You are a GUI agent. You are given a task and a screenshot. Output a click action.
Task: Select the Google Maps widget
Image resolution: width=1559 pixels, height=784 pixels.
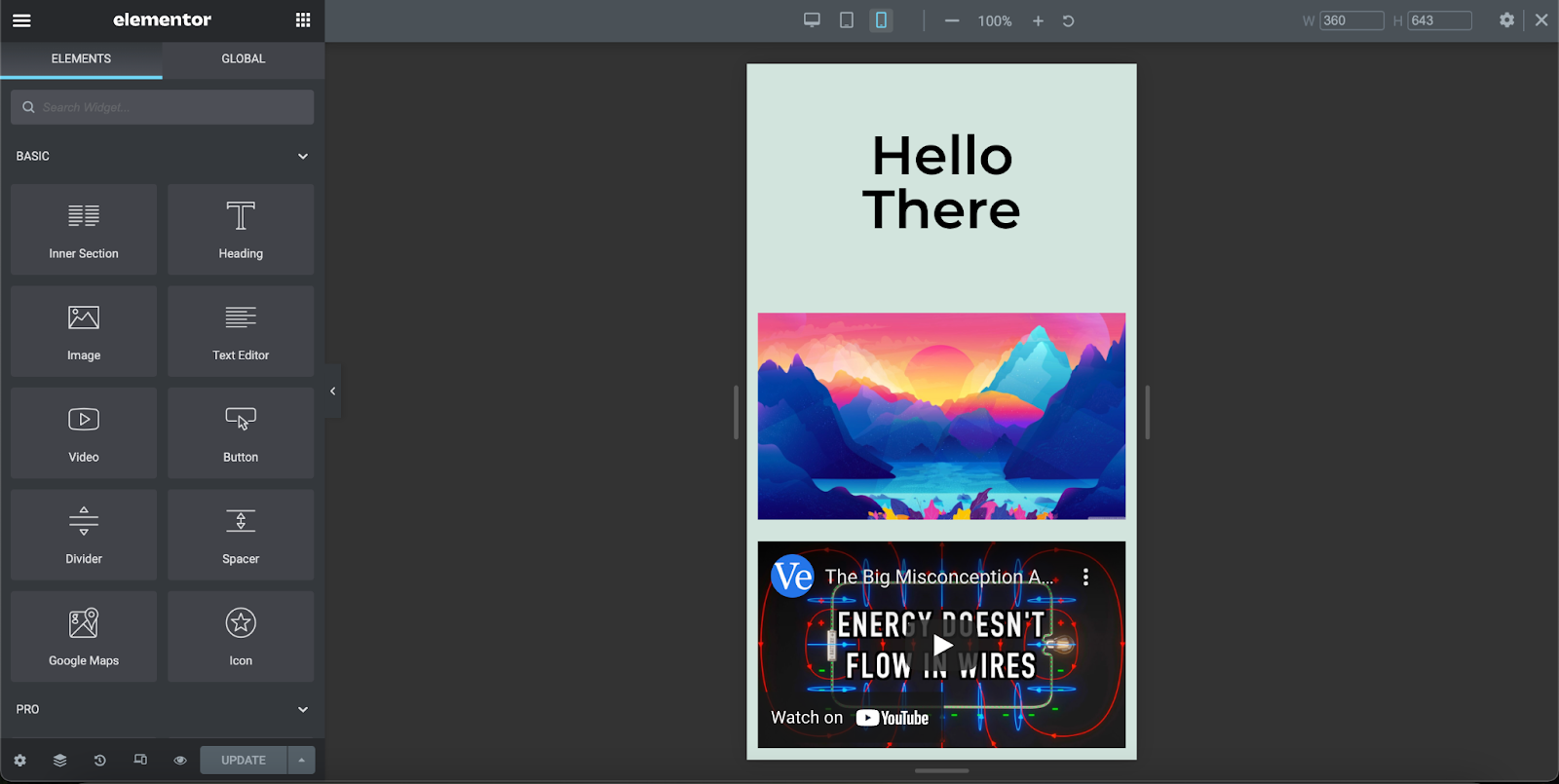click(84, 637)
